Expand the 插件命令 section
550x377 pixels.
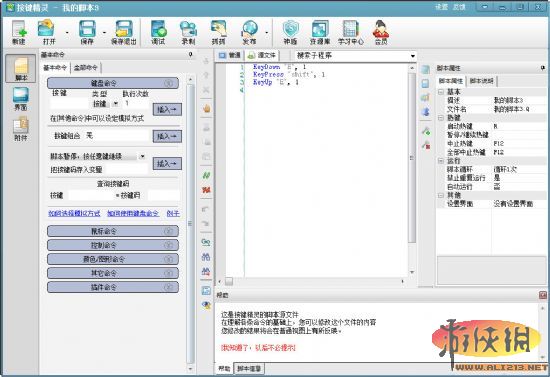113,287
